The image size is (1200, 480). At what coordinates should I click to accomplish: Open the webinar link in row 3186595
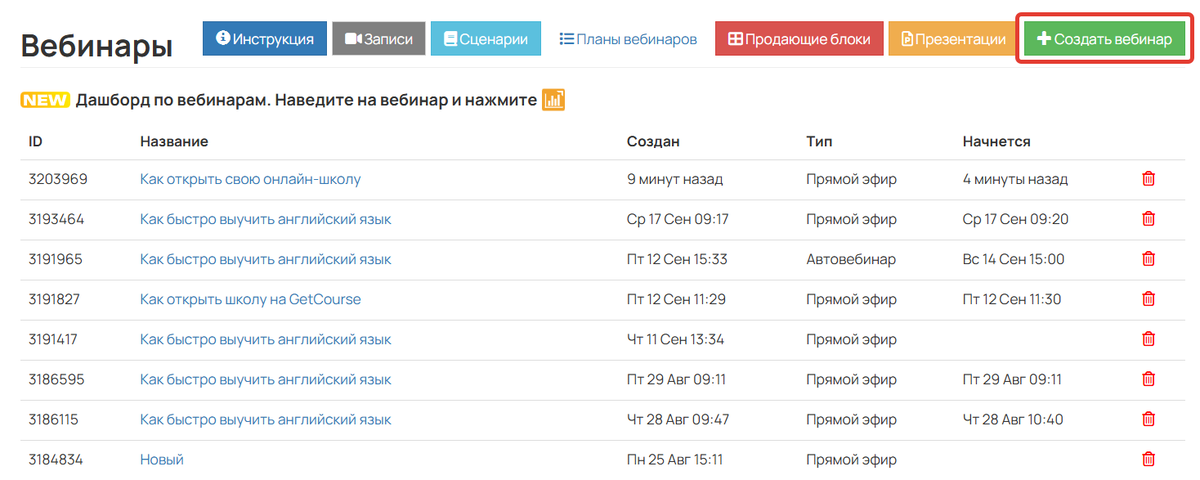[265, 379]
